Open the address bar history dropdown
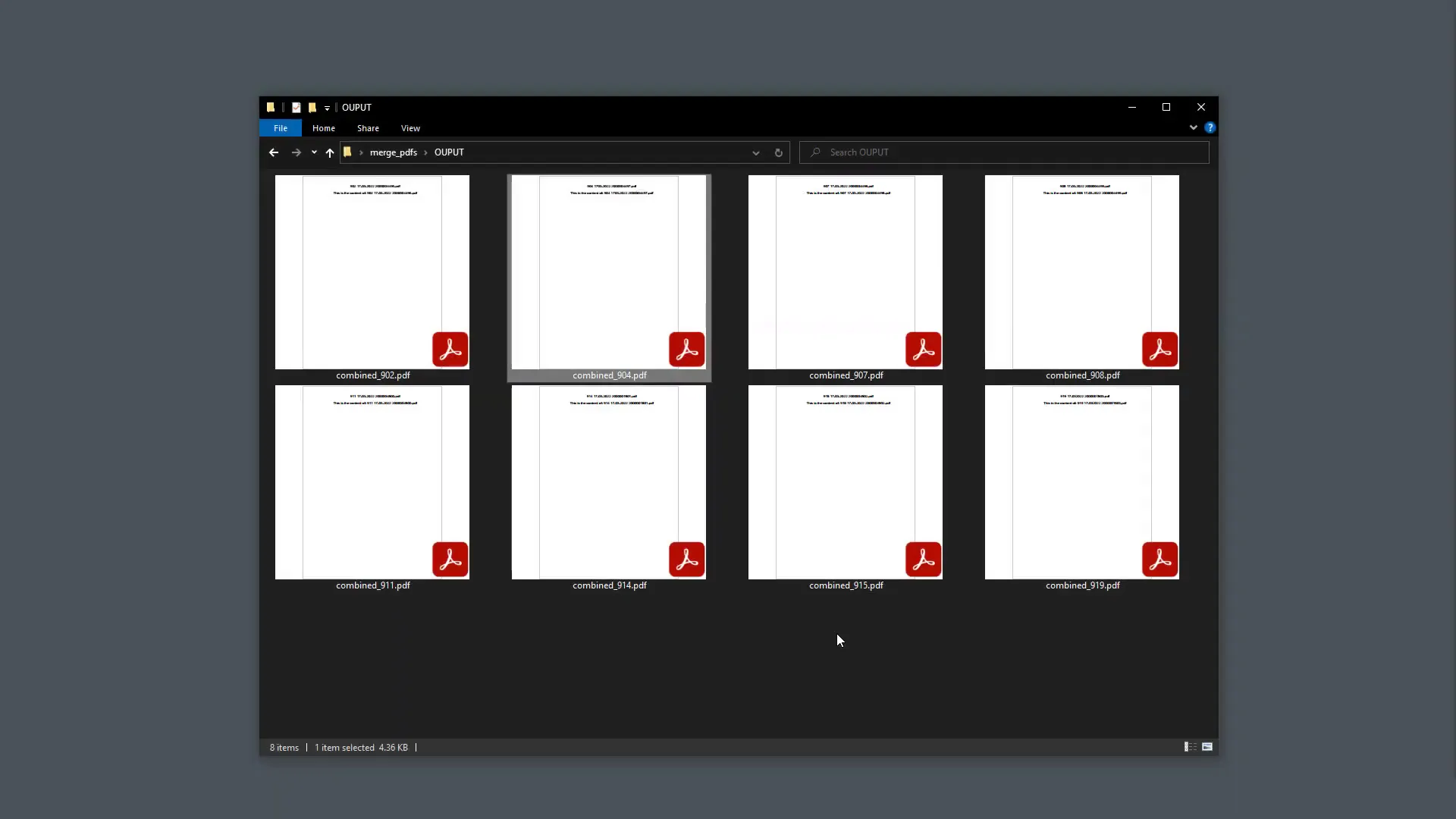The image size is (1456, 819). click(x=755, y=152)
